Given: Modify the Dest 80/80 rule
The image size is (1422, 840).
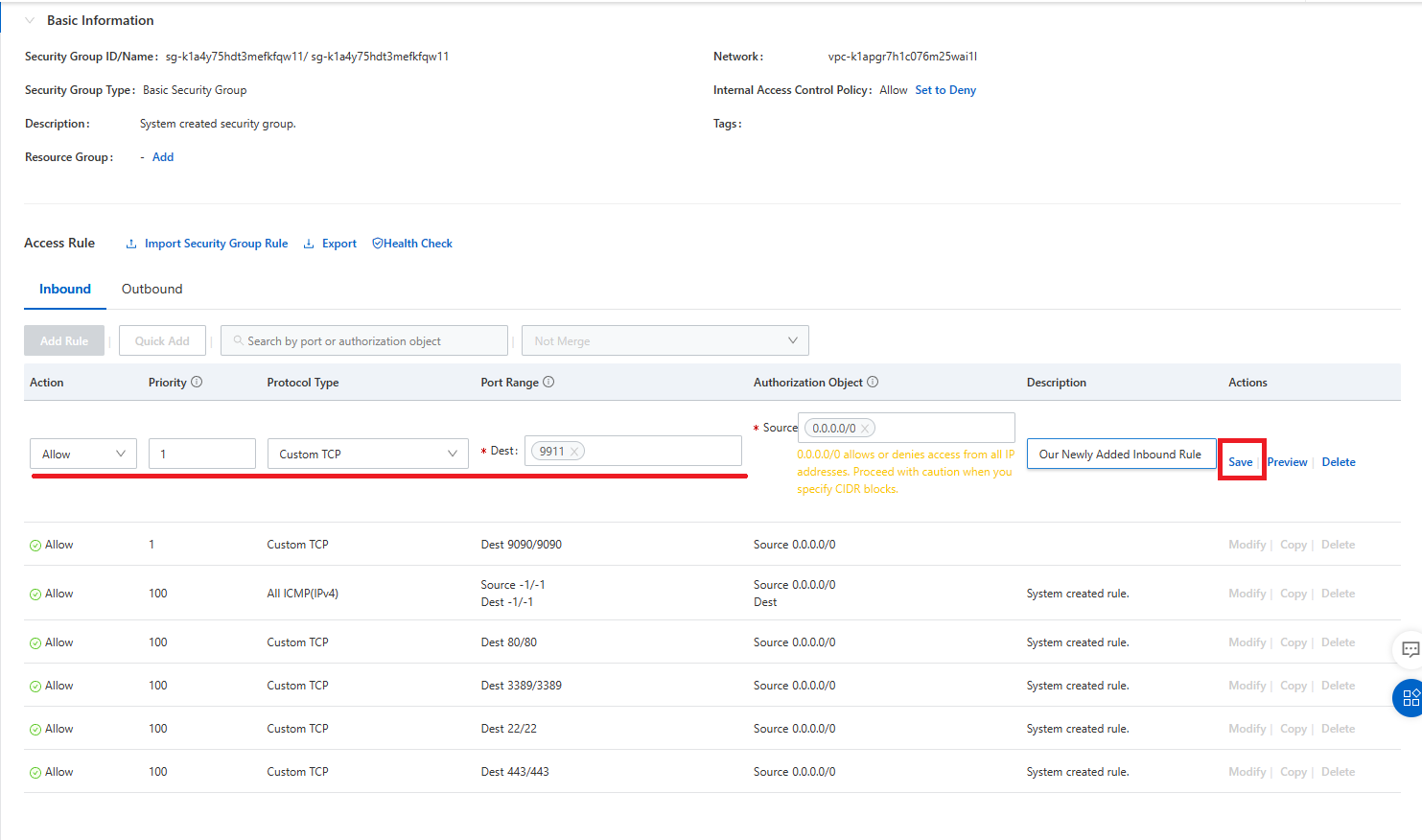Looking at the screenshot, I should tap(1247, 642).
